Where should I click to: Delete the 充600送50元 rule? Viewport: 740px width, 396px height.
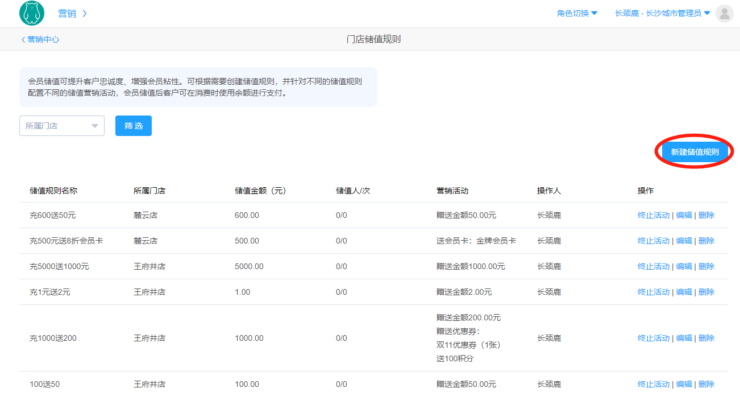coord(706,215)
